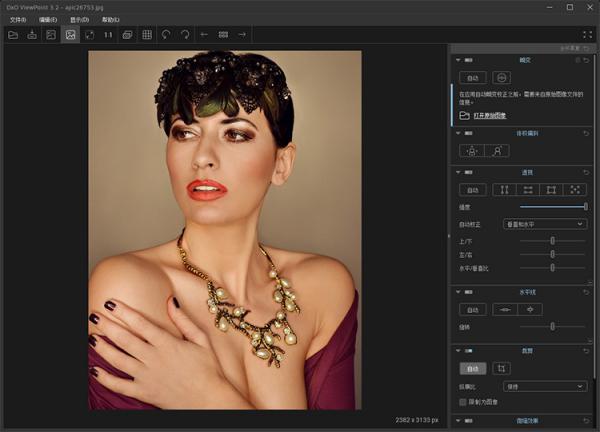Screen dimensions: 600x432
Task: Rotate the image left using toolbar icon
Action: (166, 35)
